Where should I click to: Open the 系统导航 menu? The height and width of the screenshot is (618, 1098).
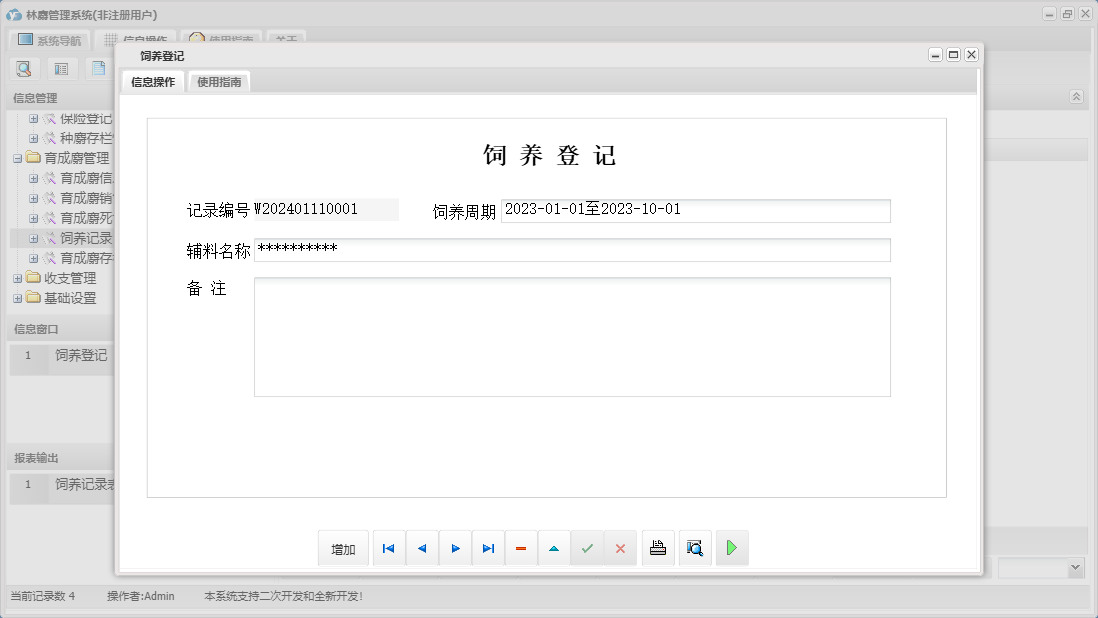(x=48, y=40)
